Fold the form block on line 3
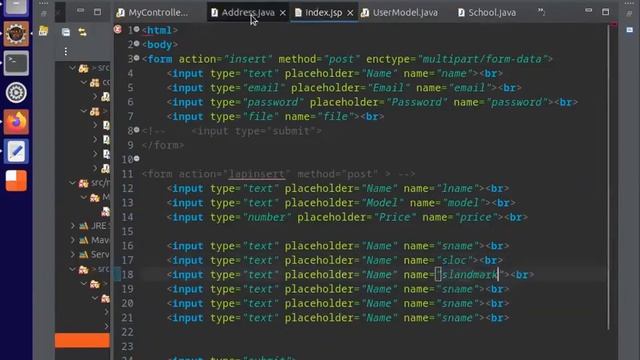The image size is (640, 360). [136, 58]
